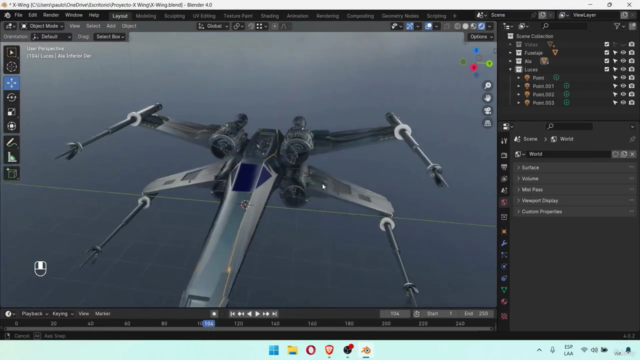Open the Modifiers wrench tab

(x=504, y=243)
